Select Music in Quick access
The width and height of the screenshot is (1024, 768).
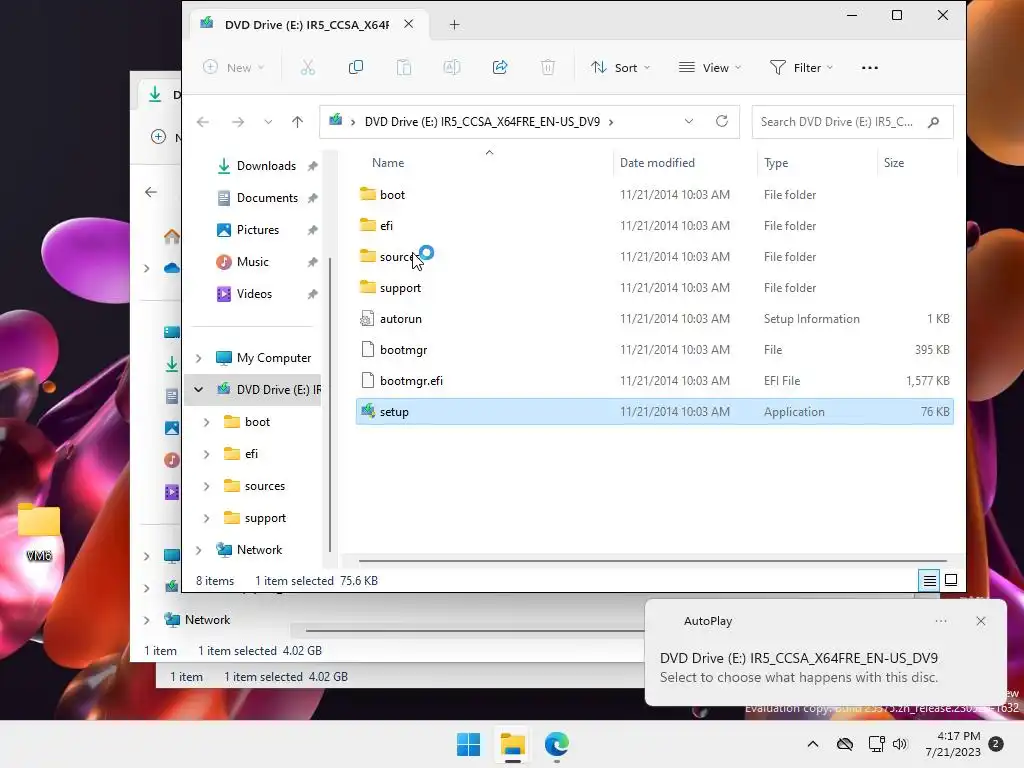click(x=252, y=262)
